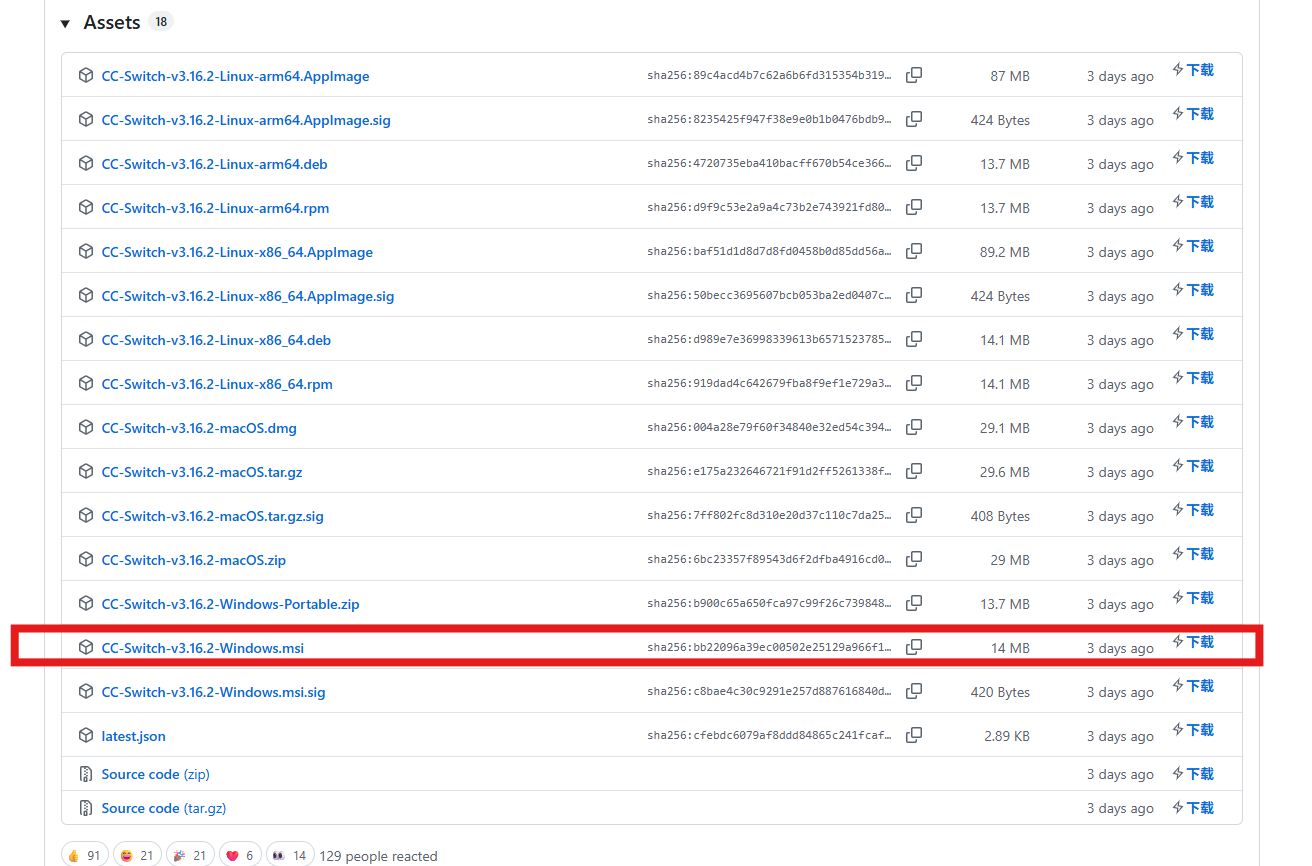Open CC-Switch-v3.16.2-Linux-arm64.AppImage.sig link
Screen dimensions: 1312x866
click(246, 120)
